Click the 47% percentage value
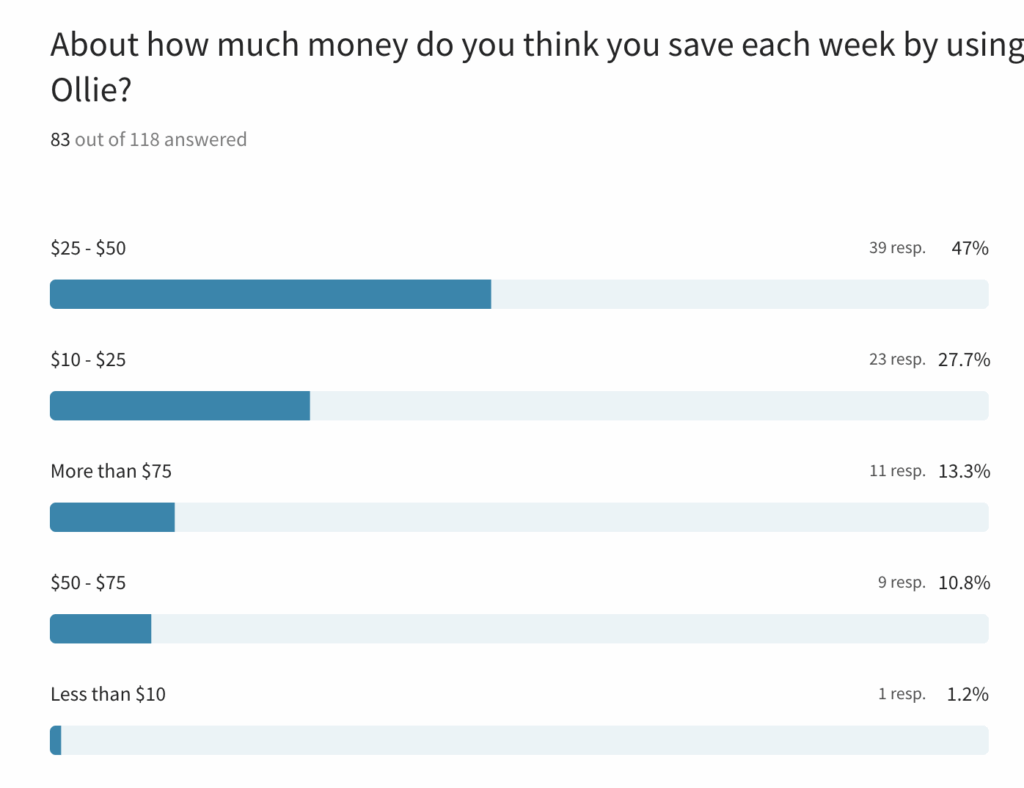 click(970, 248)
